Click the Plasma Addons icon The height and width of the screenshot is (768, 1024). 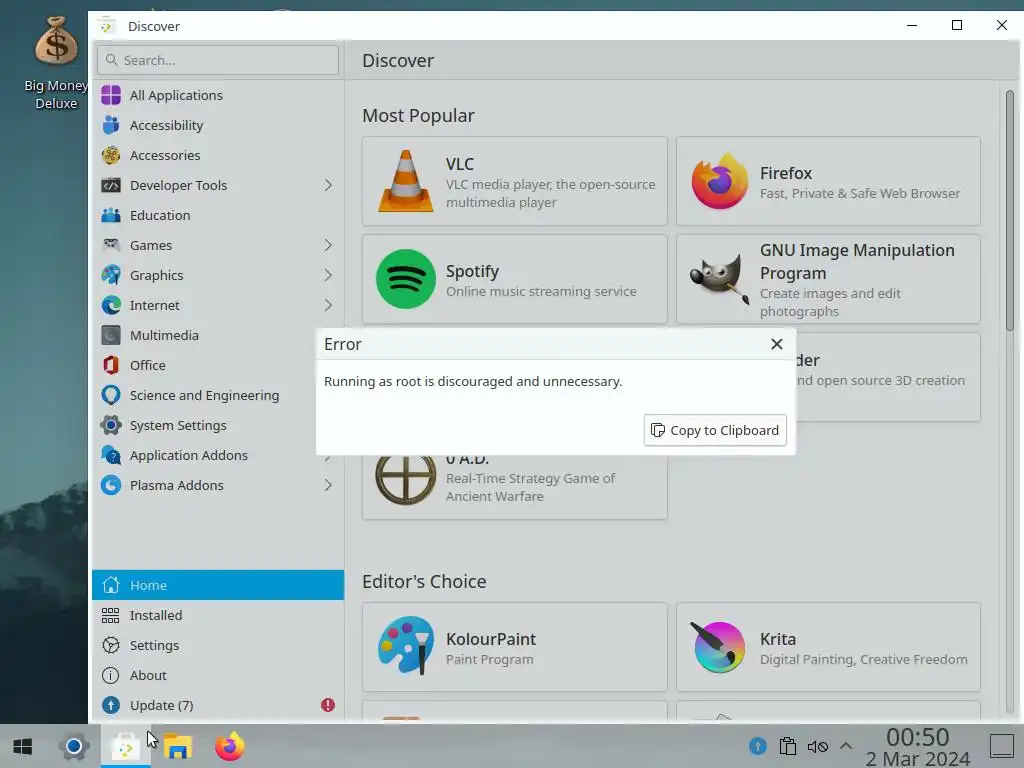[111, 486]
